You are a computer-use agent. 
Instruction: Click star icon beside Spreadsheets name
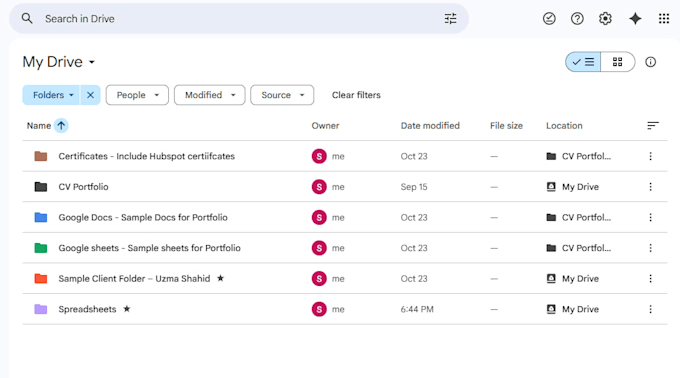(127, 309)
